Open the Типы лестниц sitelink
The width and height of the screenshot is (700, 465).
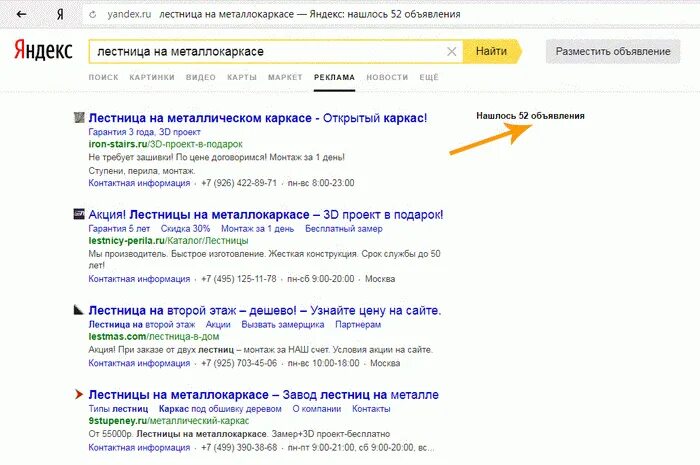[118, 409]
